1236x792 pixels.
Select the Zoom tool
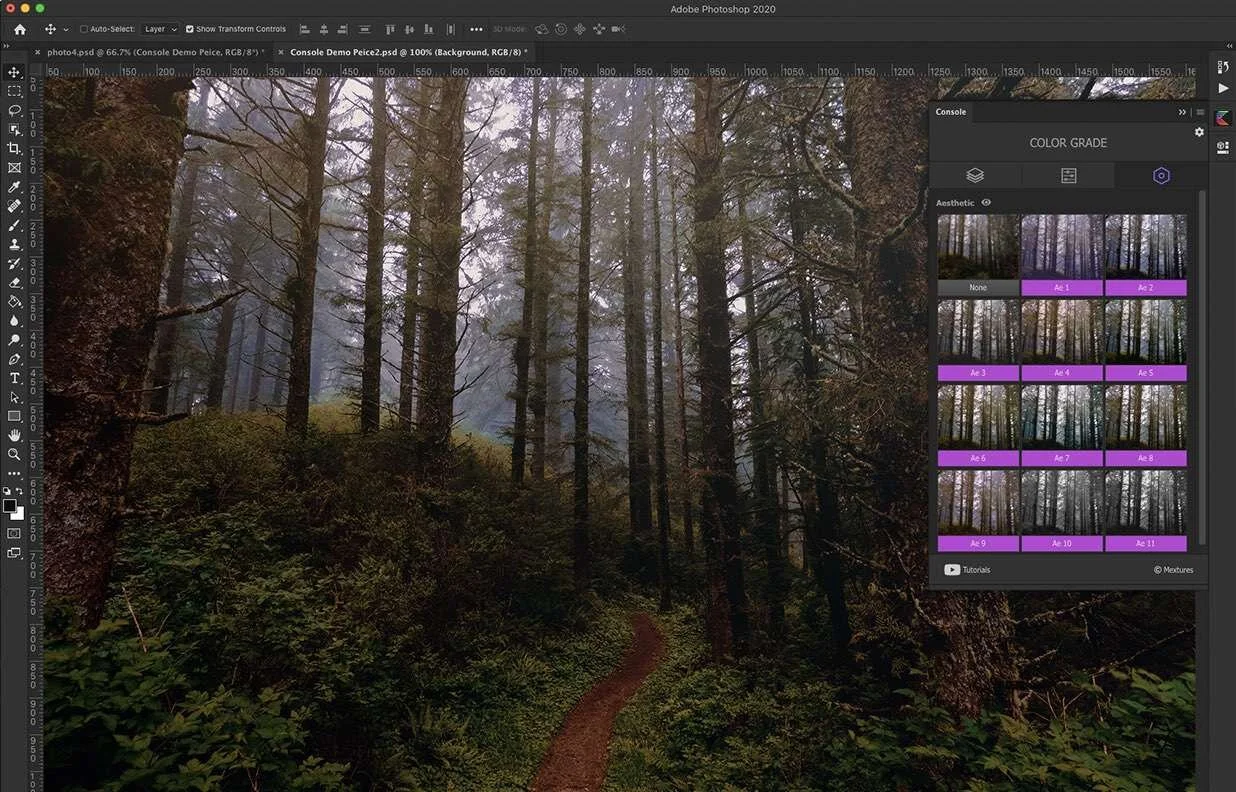pyautogui.click(x=14, y=454)
